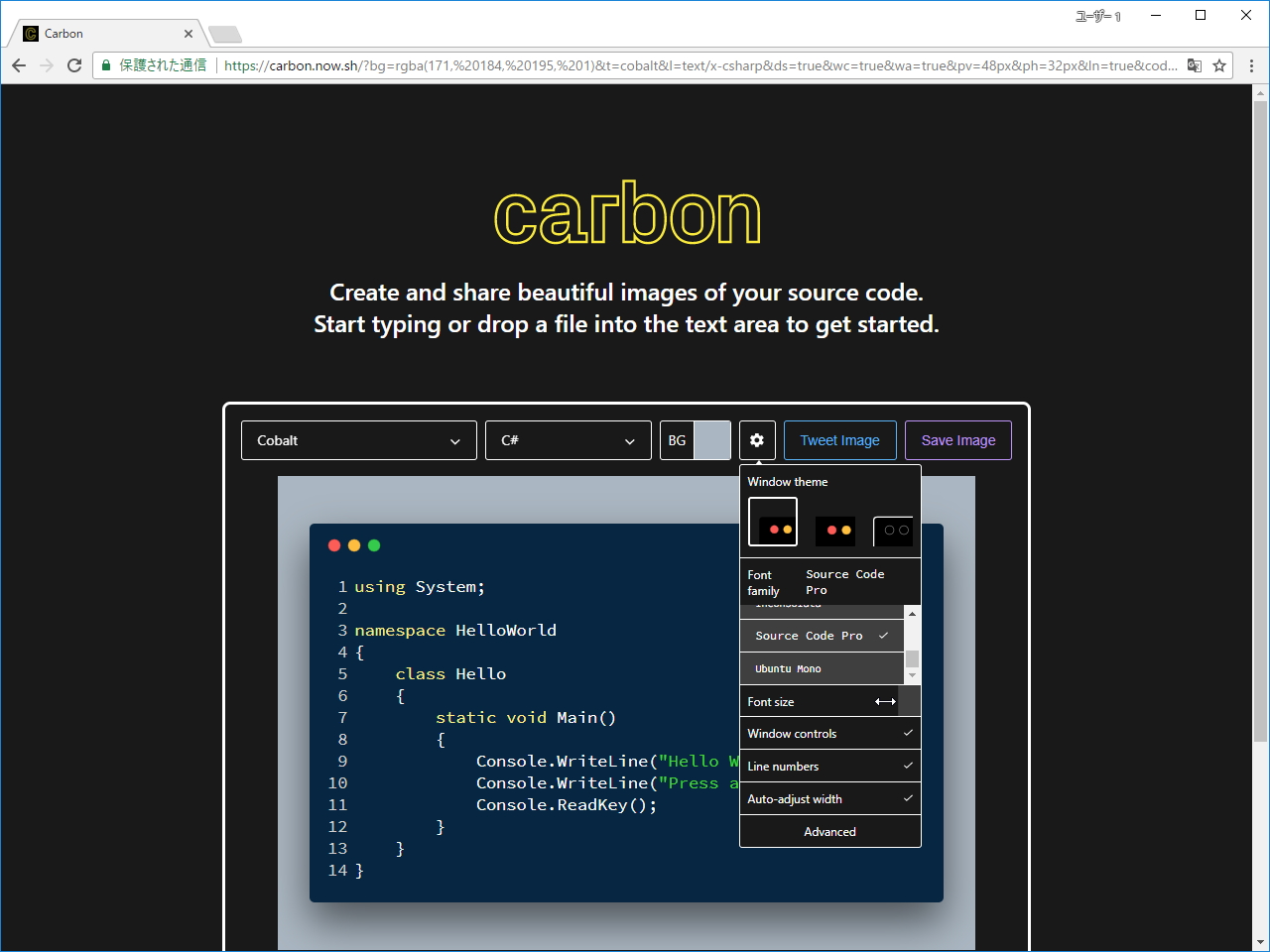This screenshot has width=1270, height=952.
Task: Open the BG background color picker
Action: pos(696,440)
